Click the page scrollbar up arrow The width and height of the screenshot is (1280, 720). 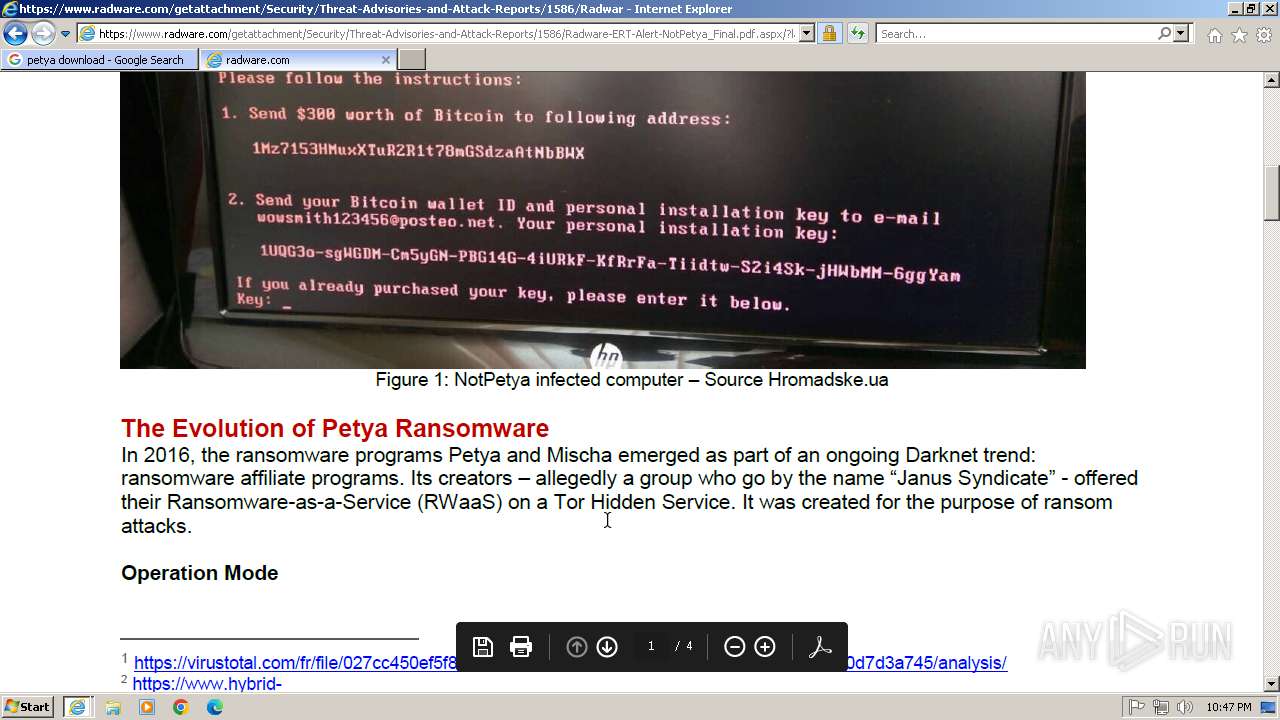[x=1272, y=80]
